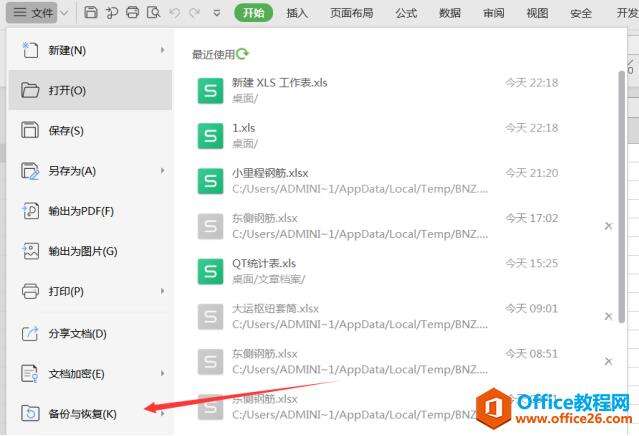Open recent file 小里程钢筋.xlsx
This screenshot has width=639, height=436.
pyautogui.click(x=403, y=181)
